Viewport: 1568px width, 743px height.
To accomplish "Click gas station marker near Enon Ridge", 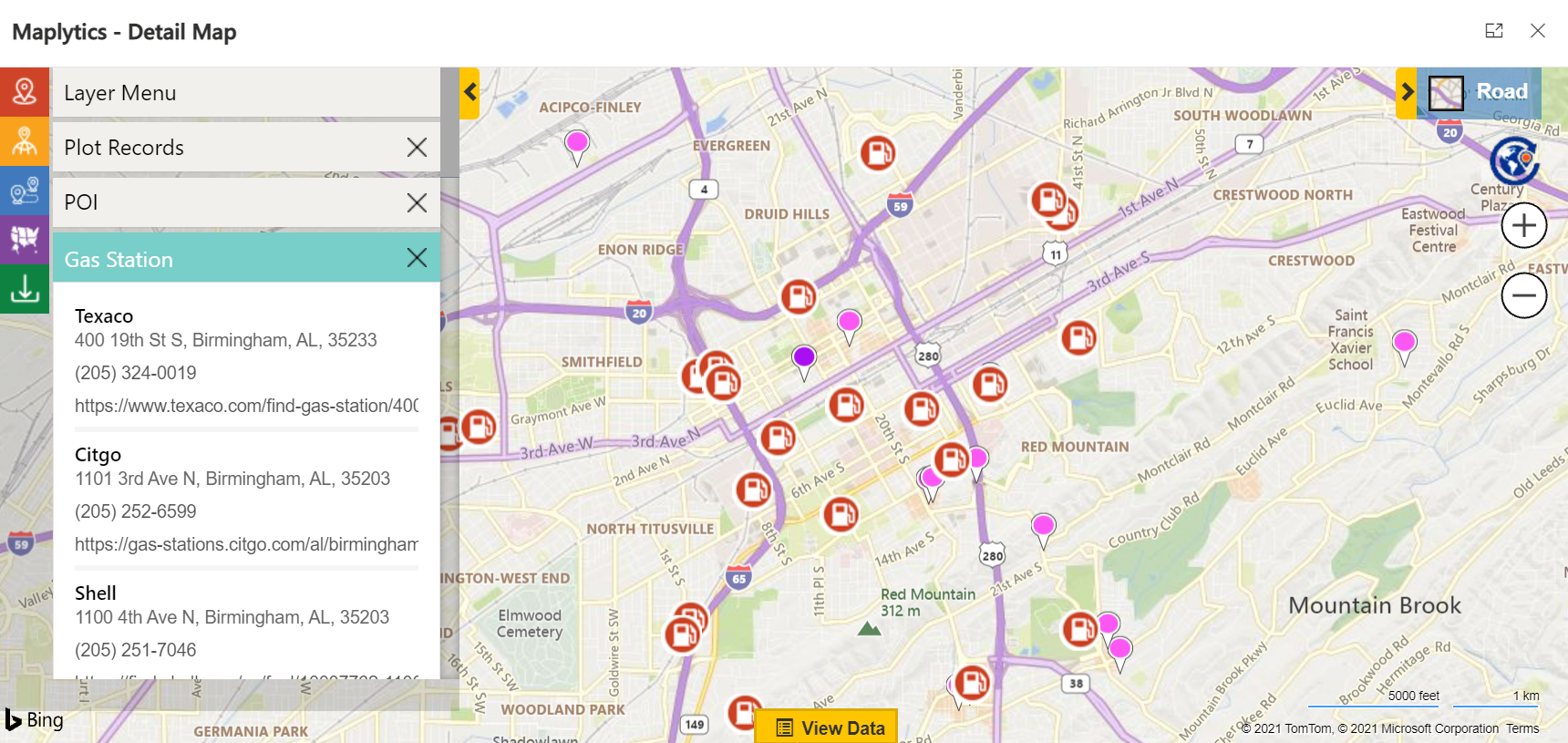I will click(799, 296).
